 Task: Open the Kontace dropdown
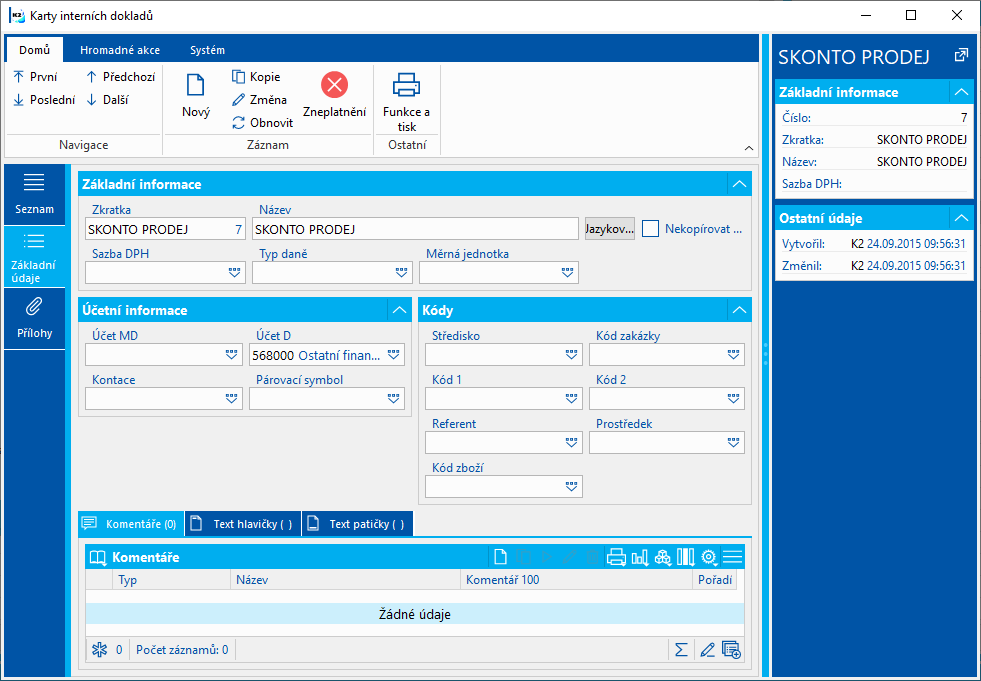[x=231, y=399]
